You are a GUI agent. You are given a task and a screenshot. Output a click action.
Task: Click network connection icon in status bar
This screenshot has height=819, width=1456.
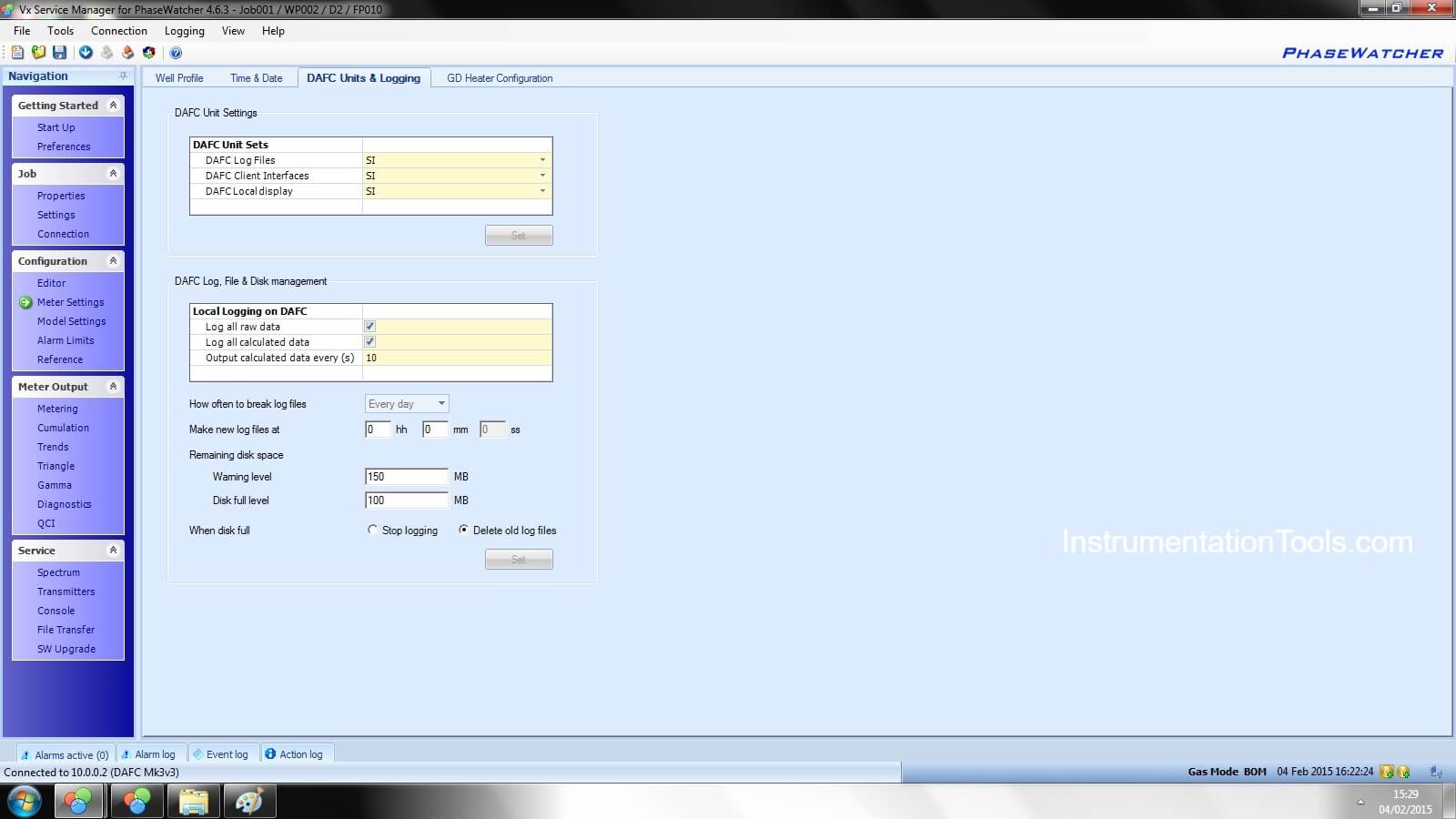point(1436,772)
